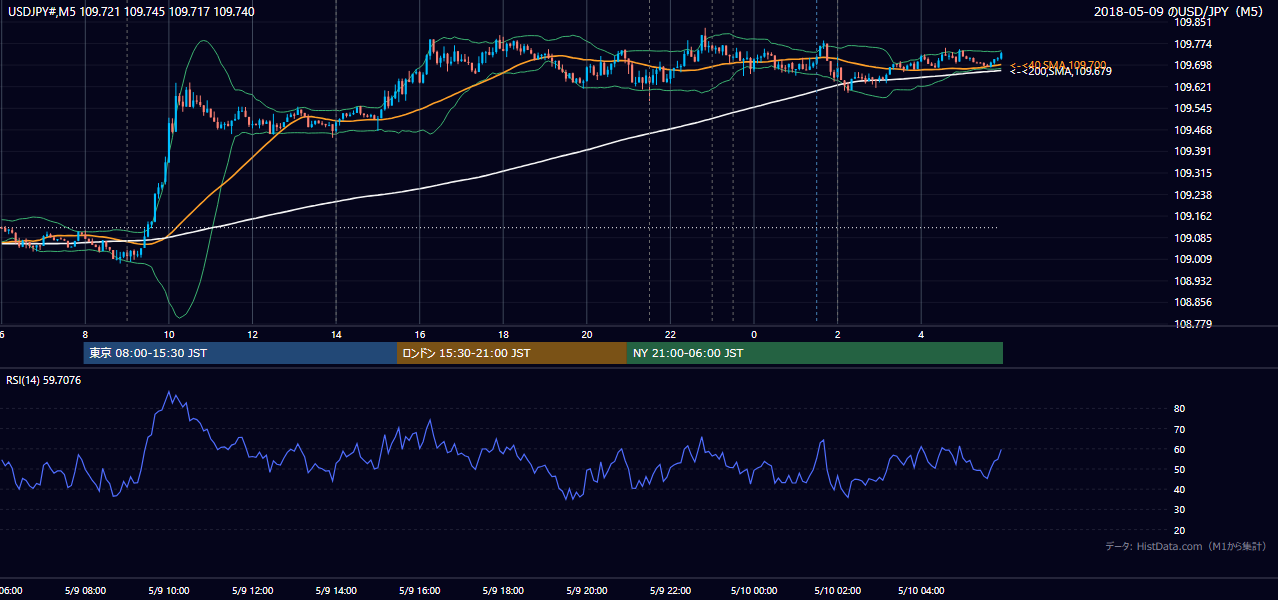Click the '5/9 22:00' bottom date label
Image resolution: width=1278 pixels, height=600 pixels.
[671, 590]
